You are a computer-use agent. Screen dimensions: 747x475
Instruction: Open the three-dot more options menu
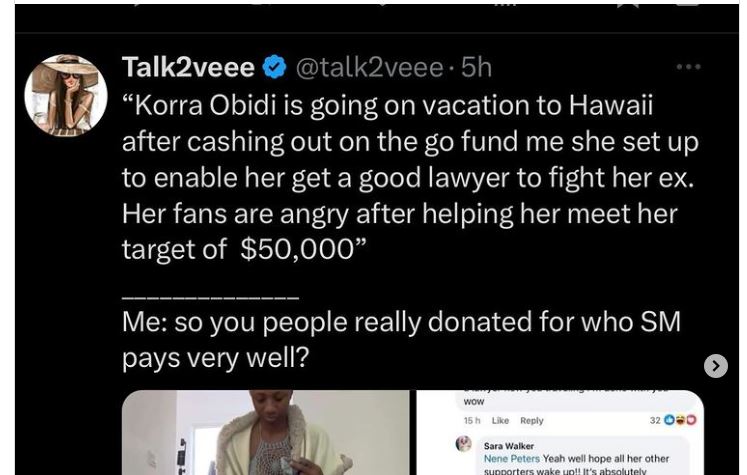(x=688, y=67)
